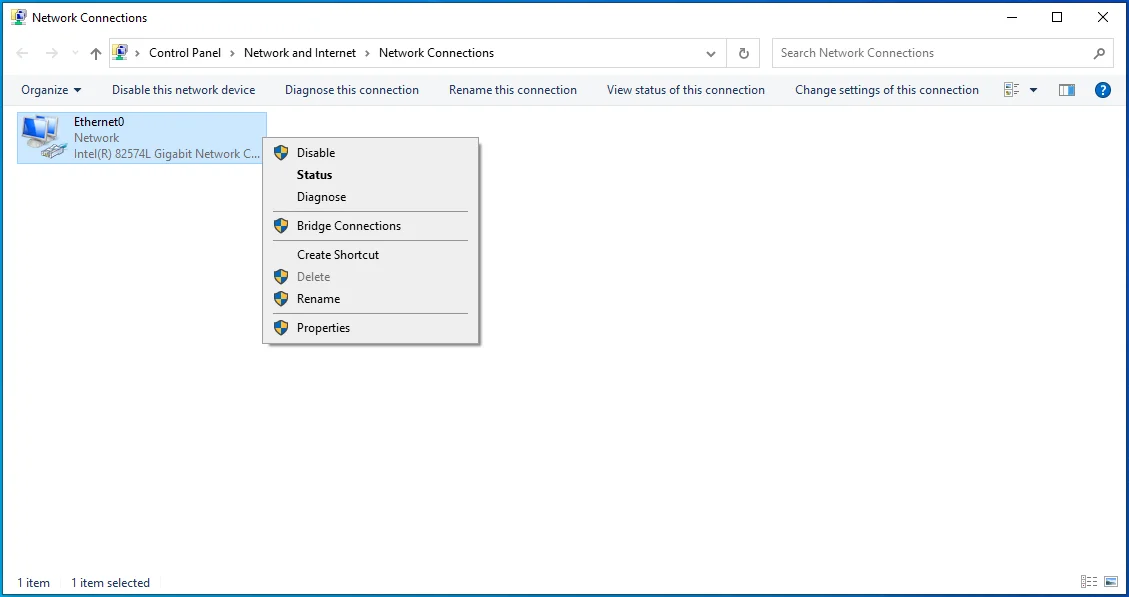Click the greyed-out Delete menu entry
The height and width of the screenshot is (597, 1129).
pos(370,277)
